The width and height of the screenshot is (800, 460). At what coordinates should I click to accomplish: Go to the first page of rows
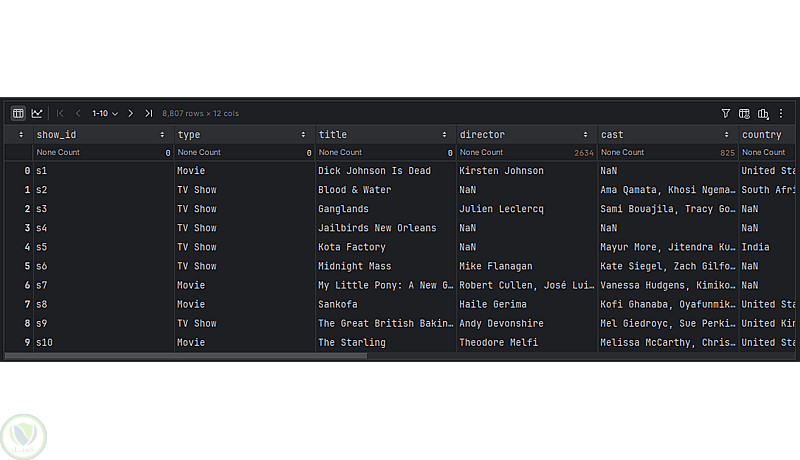60,114
